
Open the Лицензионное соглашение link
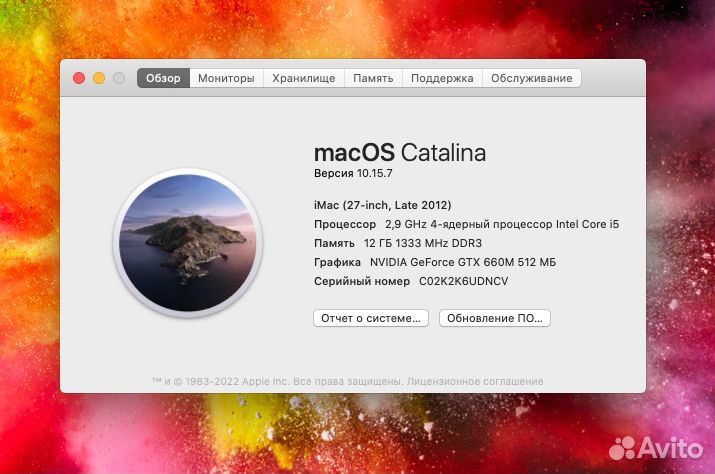[475, 381]
